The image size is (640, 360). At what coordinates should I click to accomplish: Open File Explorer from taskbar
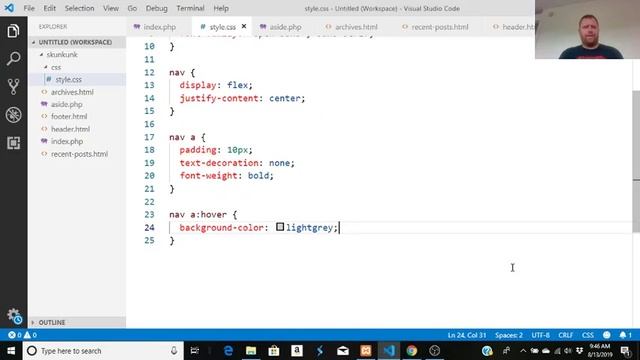pyautogui.click(x=251, y=351)
